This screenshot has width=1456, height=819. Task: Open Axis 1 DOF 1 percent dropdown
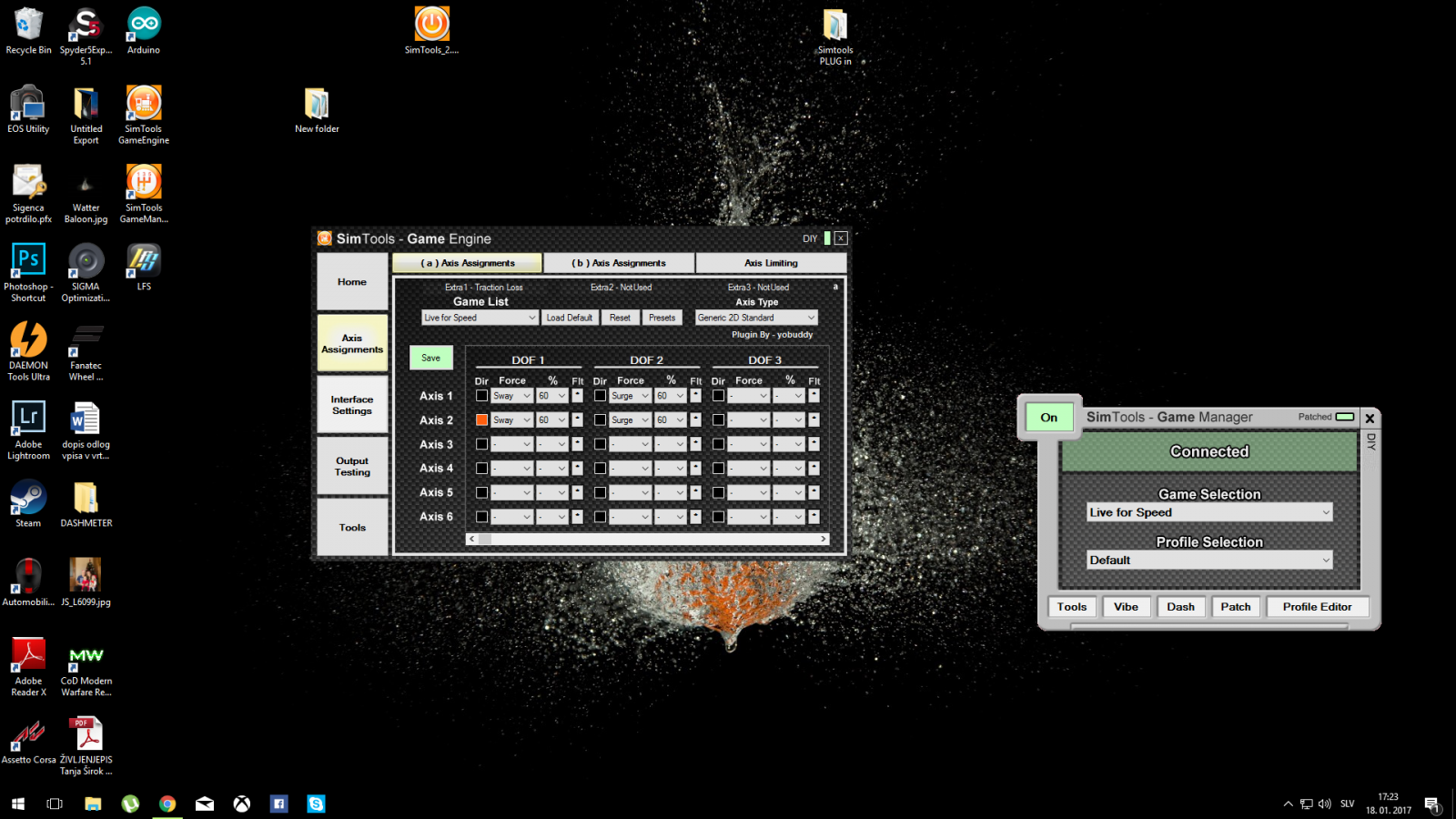point(552,396)
